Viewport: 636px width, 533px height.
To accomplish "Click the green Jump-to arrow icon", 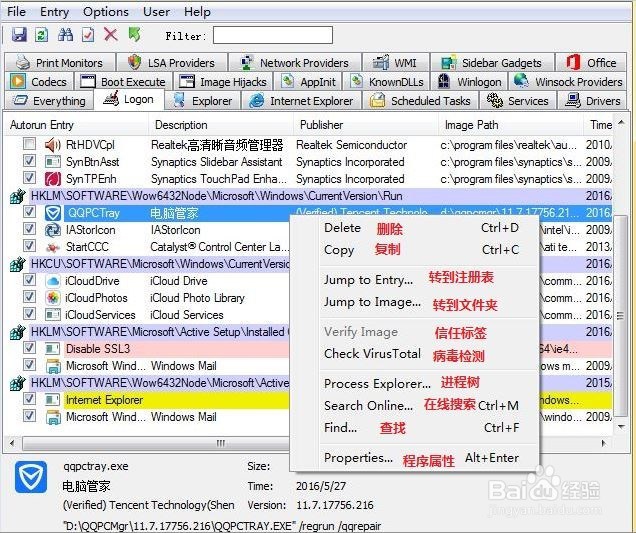I will [x=134, y=35].
